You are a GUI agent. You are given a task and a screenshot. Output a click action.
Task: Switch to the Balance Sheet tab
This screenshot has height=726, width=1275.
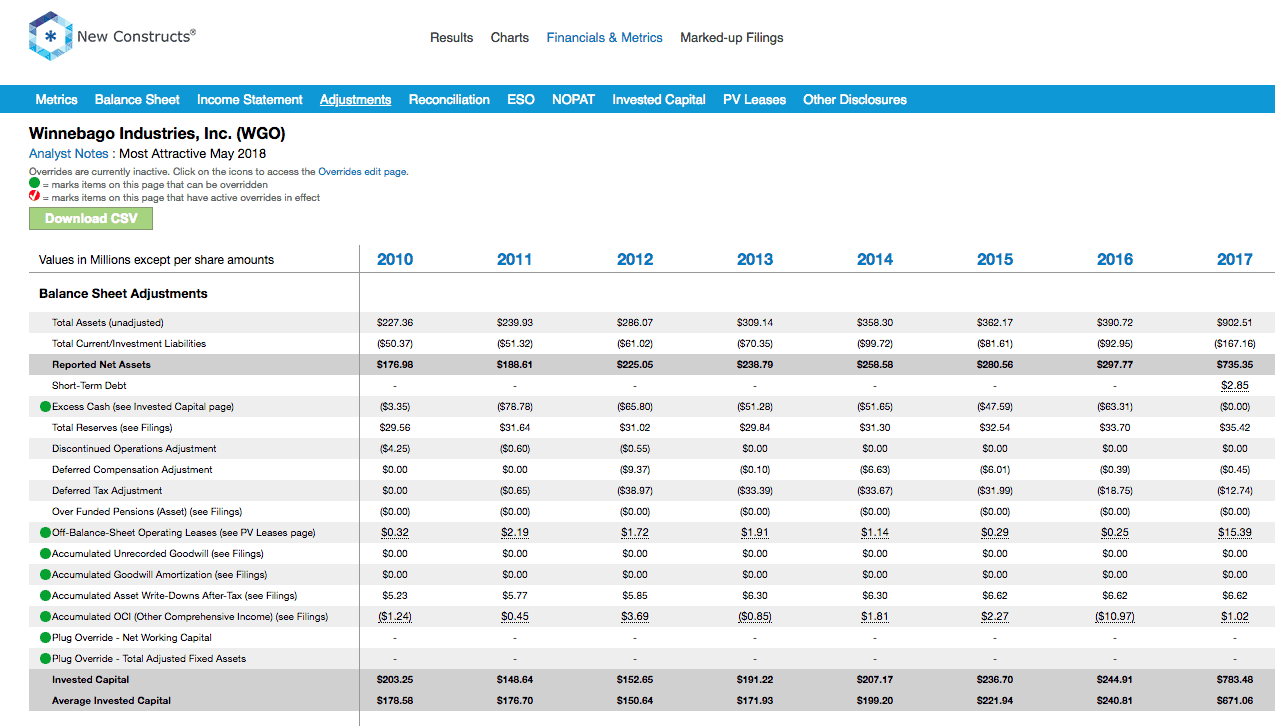click(x=137, y=99)
